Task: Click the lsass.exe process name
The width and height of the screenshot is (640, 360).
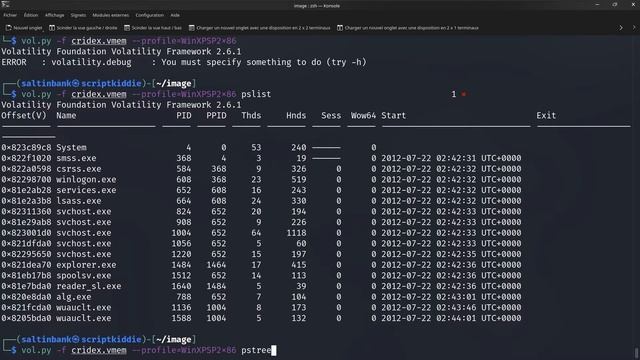Action: pos(79,200)
